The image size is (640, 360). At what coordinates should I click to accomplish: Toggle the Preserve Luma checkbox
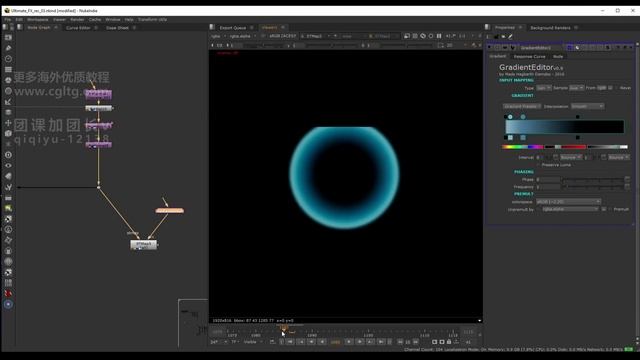point(539,165)
